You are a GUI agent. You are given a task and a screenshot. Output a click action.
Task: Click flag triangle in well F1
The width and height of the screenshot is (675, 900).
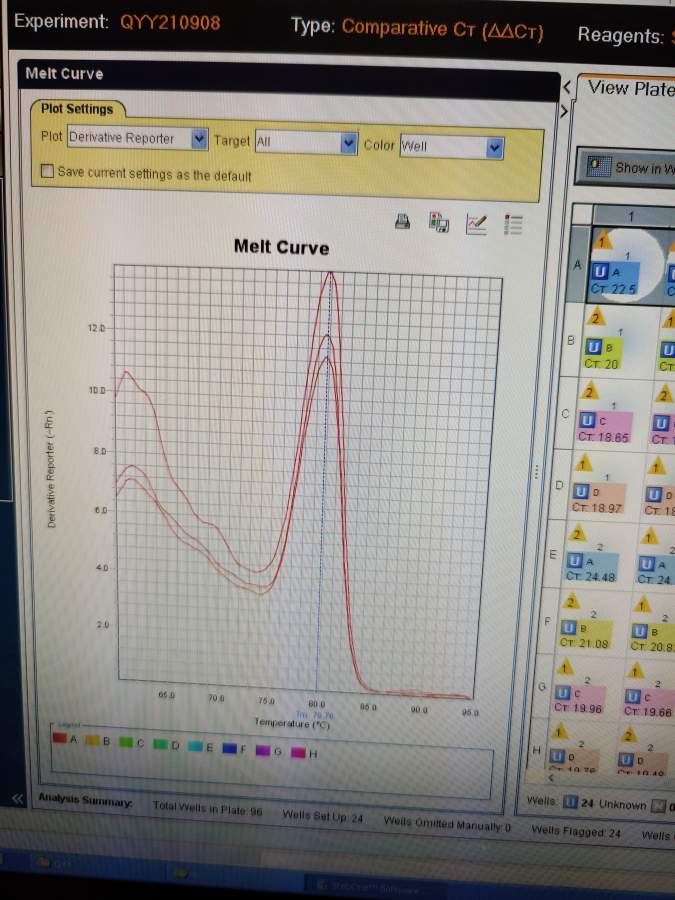[x=570, y=602]
